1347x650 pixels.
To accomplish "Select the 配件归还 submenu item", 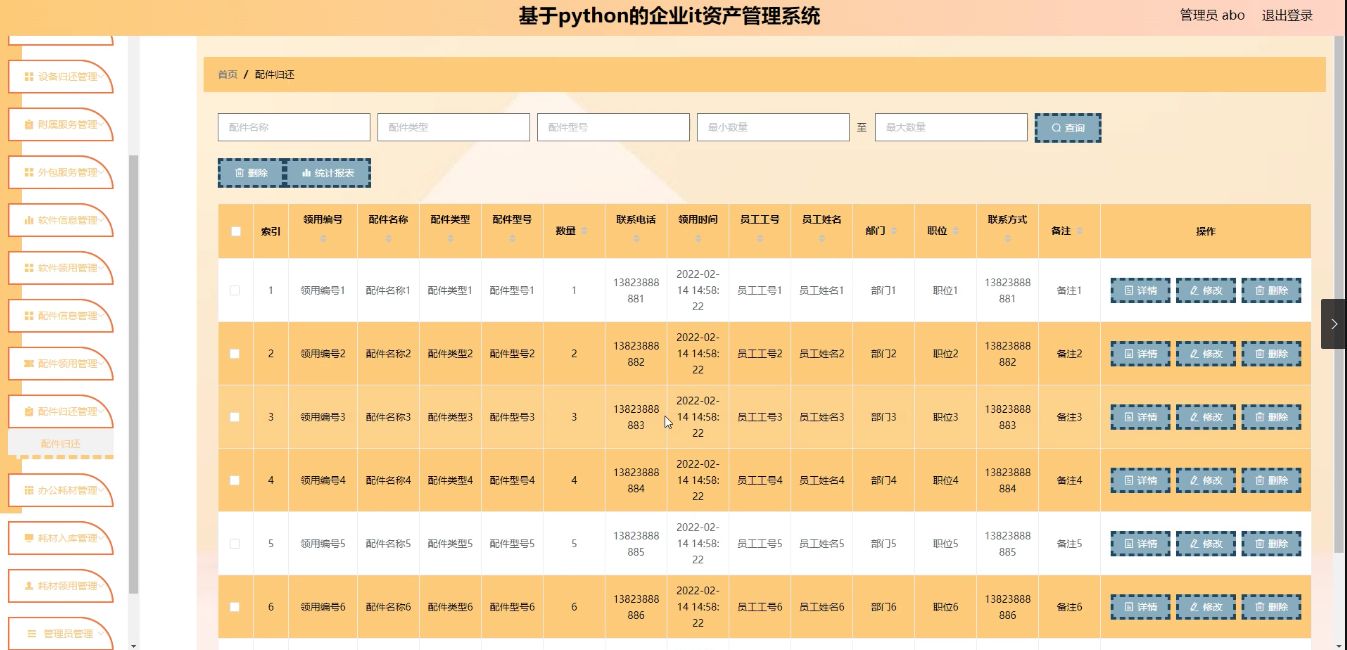I will tap(61, 443).
